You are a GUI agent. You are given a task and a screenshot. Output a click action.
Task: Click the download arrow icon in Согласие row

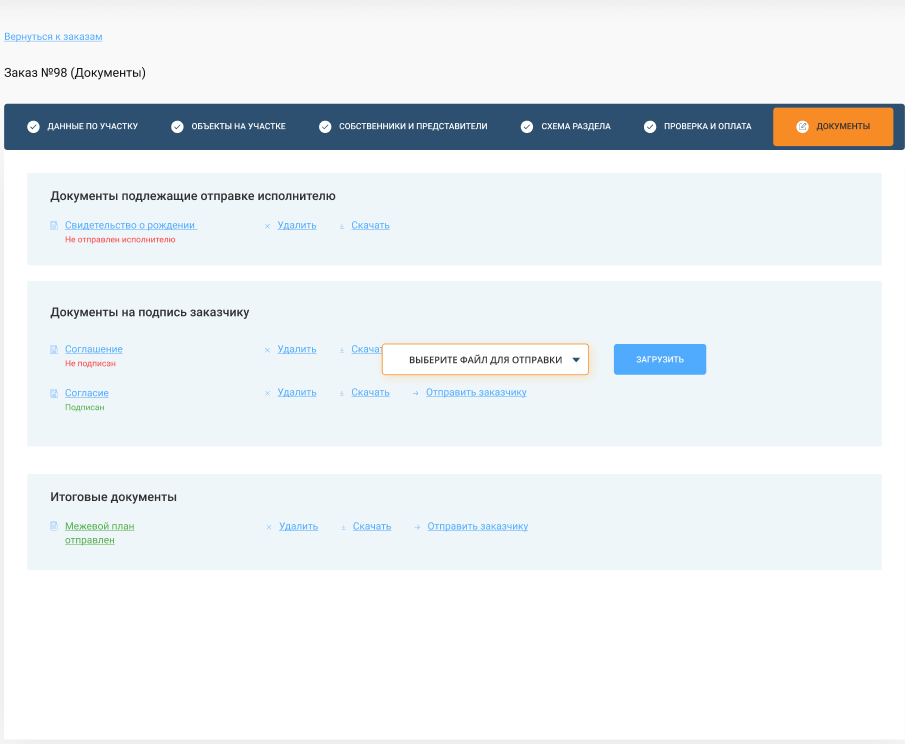click(342, 393)
